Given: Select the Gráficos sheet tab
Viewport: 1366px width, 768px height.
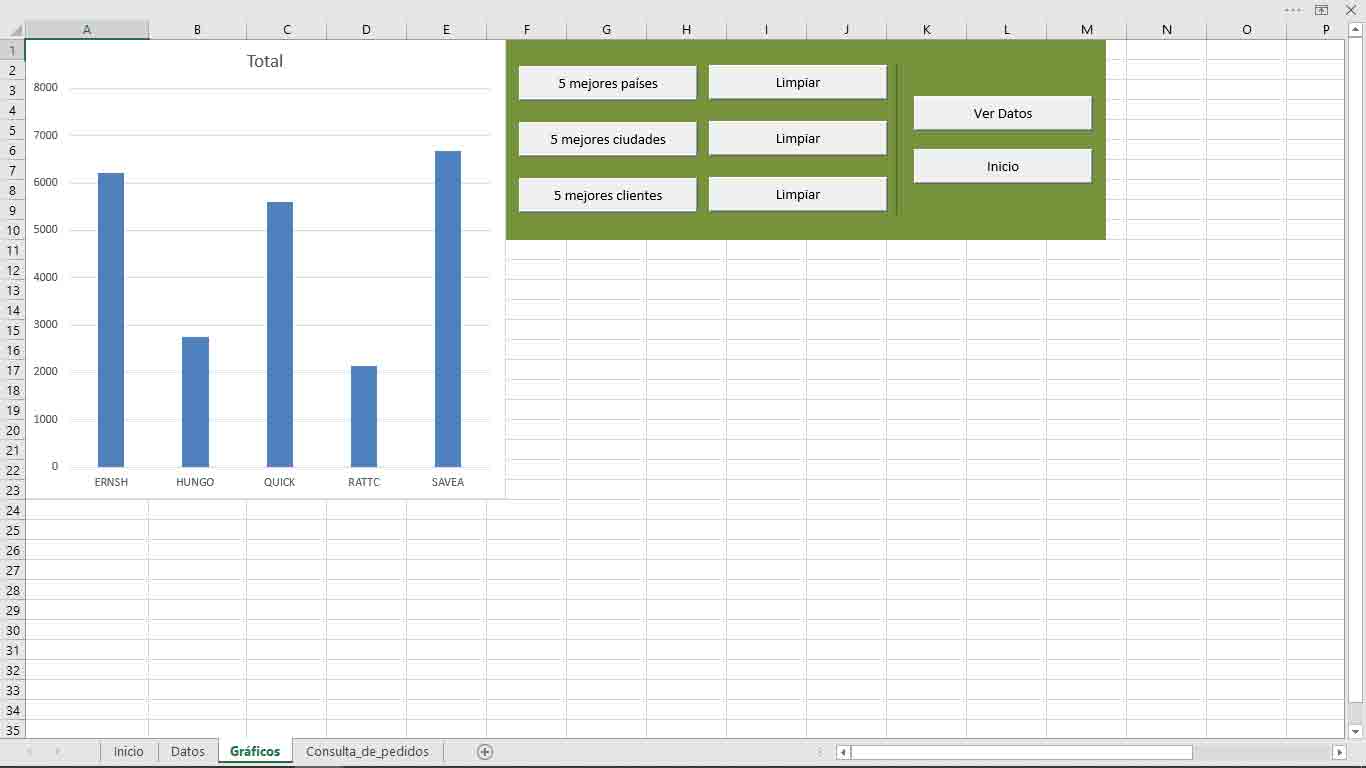Looking at the screenshot, I should coord(255,751).
